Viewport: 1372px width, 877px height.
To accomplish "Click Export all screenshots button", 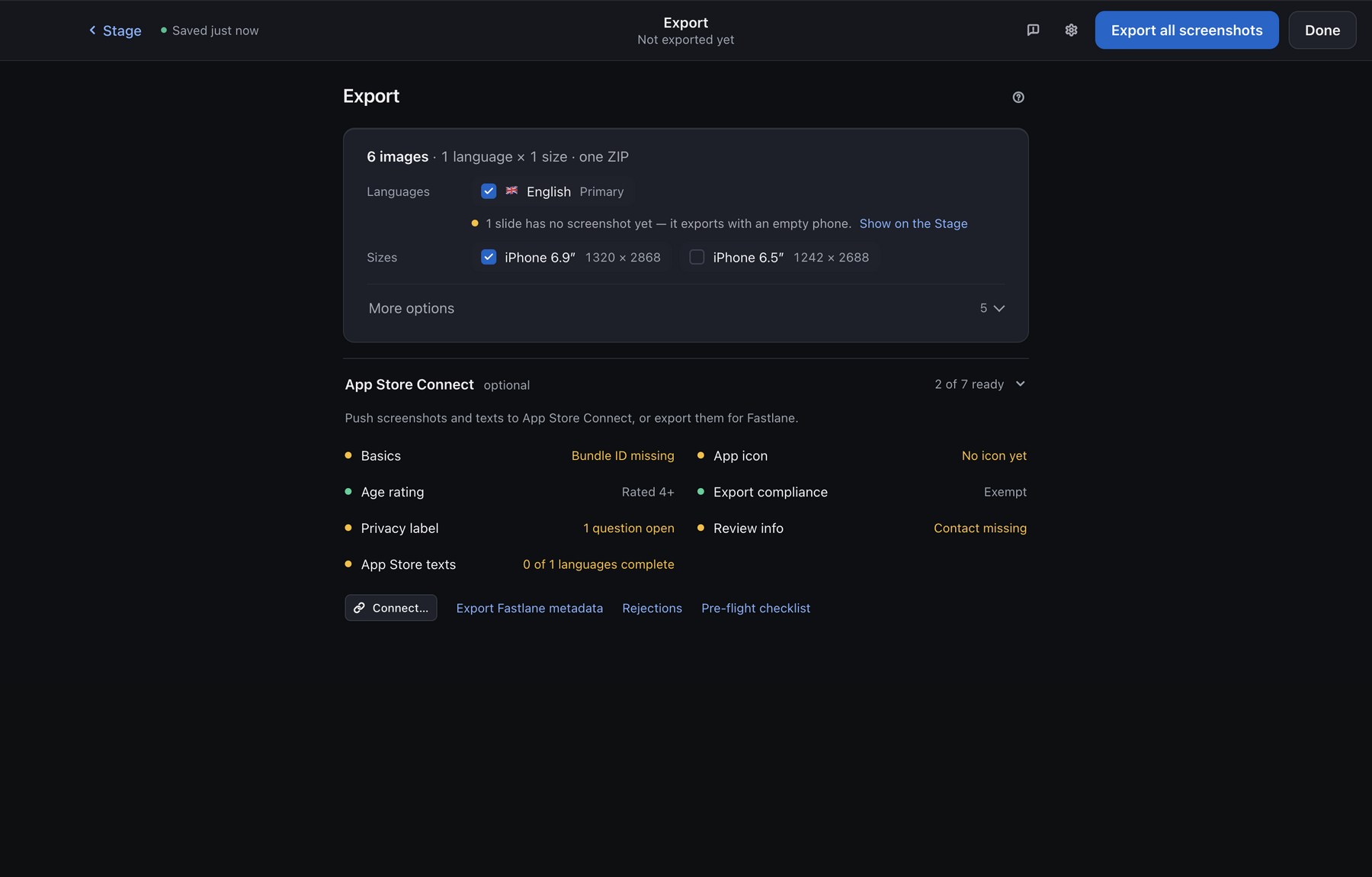I will pyautogui.click(x=1187, y=30).
